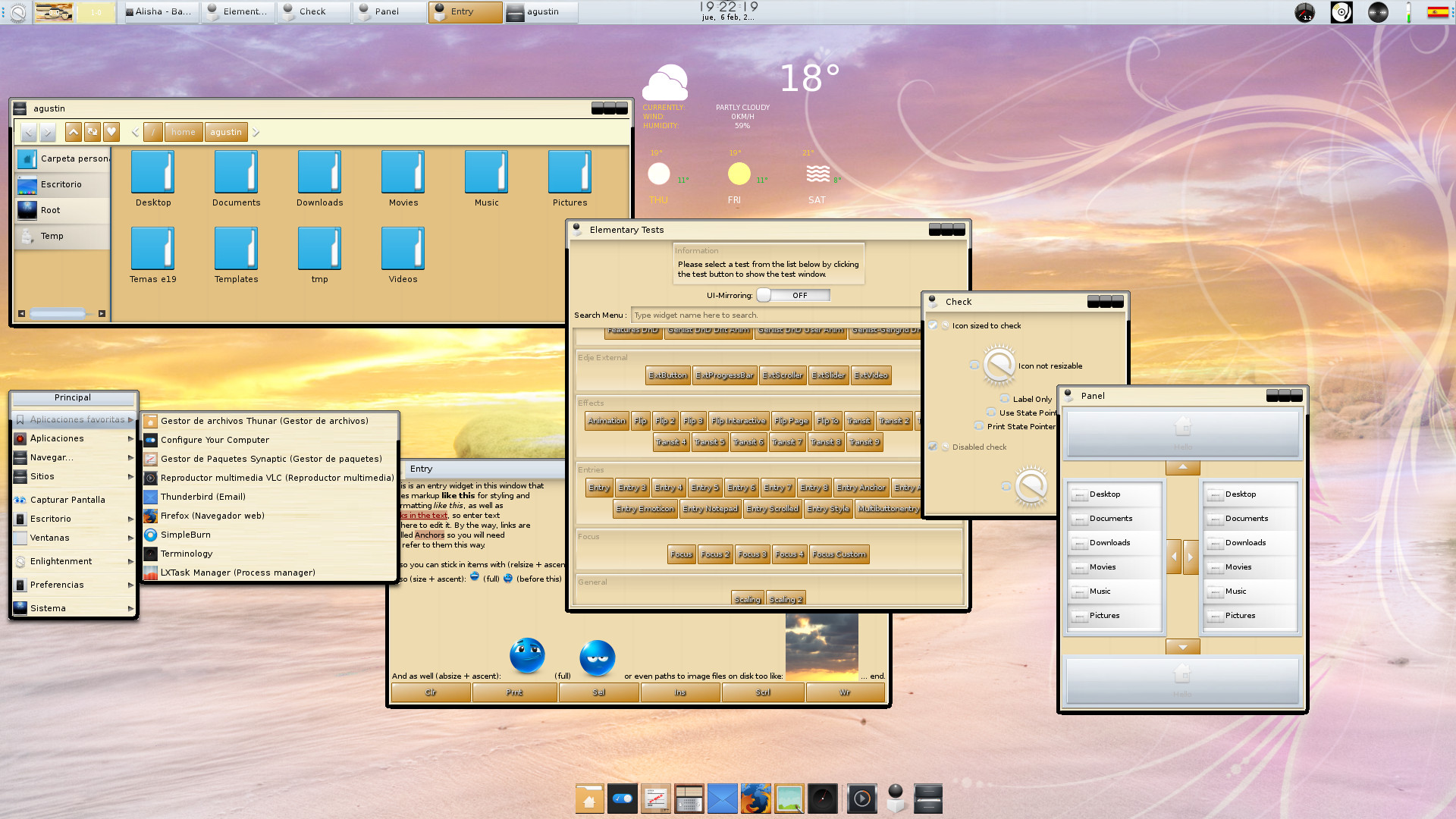Enable the 'Print State Pointer' checkbox

pyautogui.click(x=979, y=426)
